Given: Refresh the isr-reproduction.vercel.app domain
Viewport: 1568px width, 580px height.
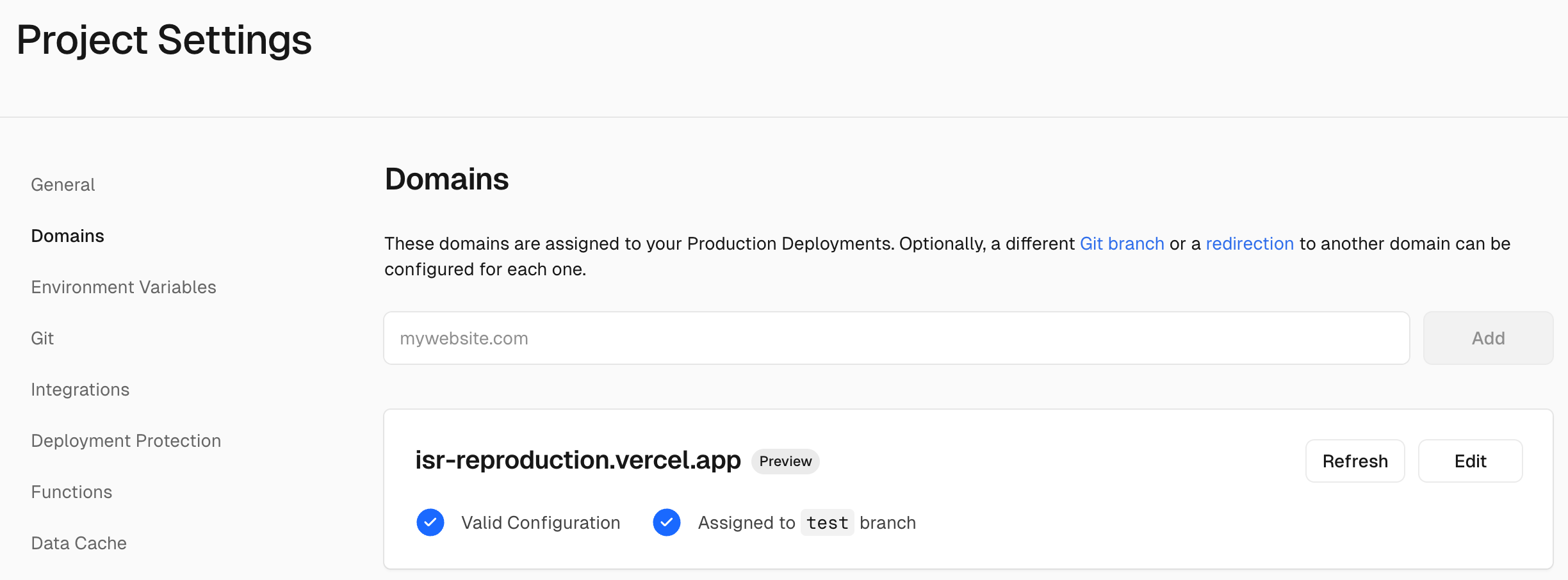Looking at the screenshot, I should coord(1355,461).
